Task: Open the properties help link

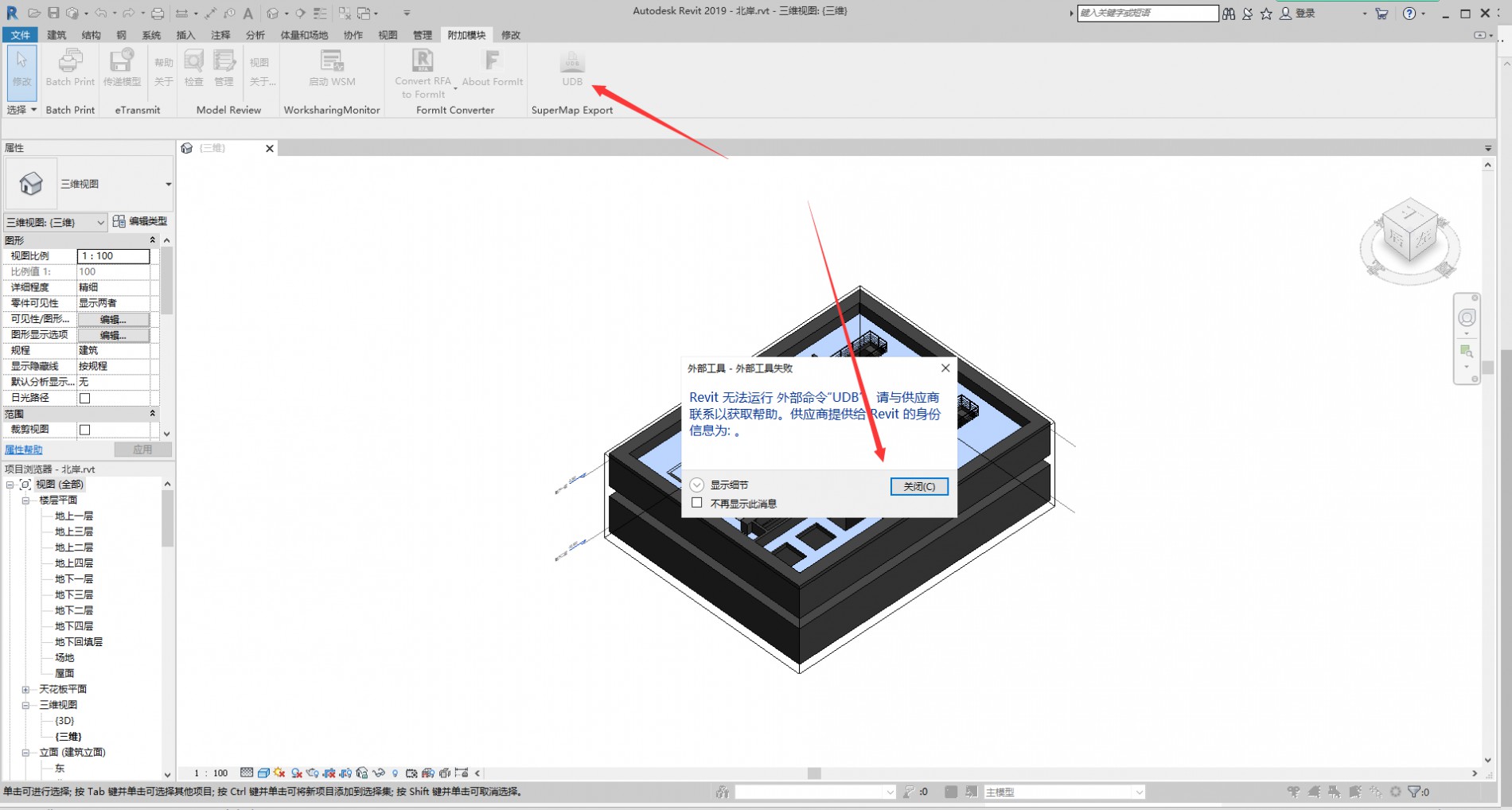Action: [24, 450]
